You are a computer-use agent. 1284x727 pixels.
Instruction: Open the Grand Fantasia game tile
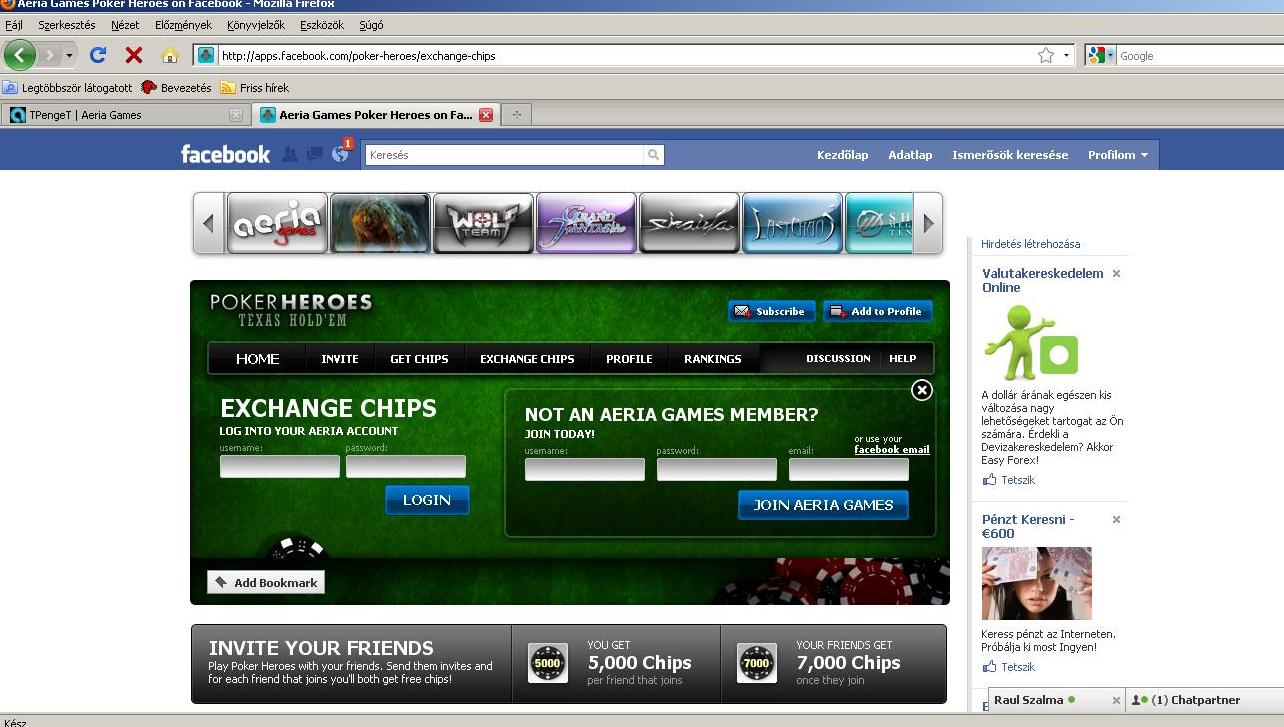pyautogui.click(x=586, y=223)
